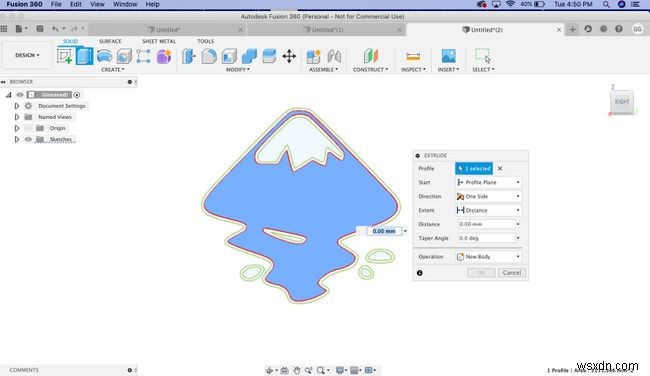Open the CREATE panel dropdown
The width and height of the screenshot is (650, 376).
(113, 69)
